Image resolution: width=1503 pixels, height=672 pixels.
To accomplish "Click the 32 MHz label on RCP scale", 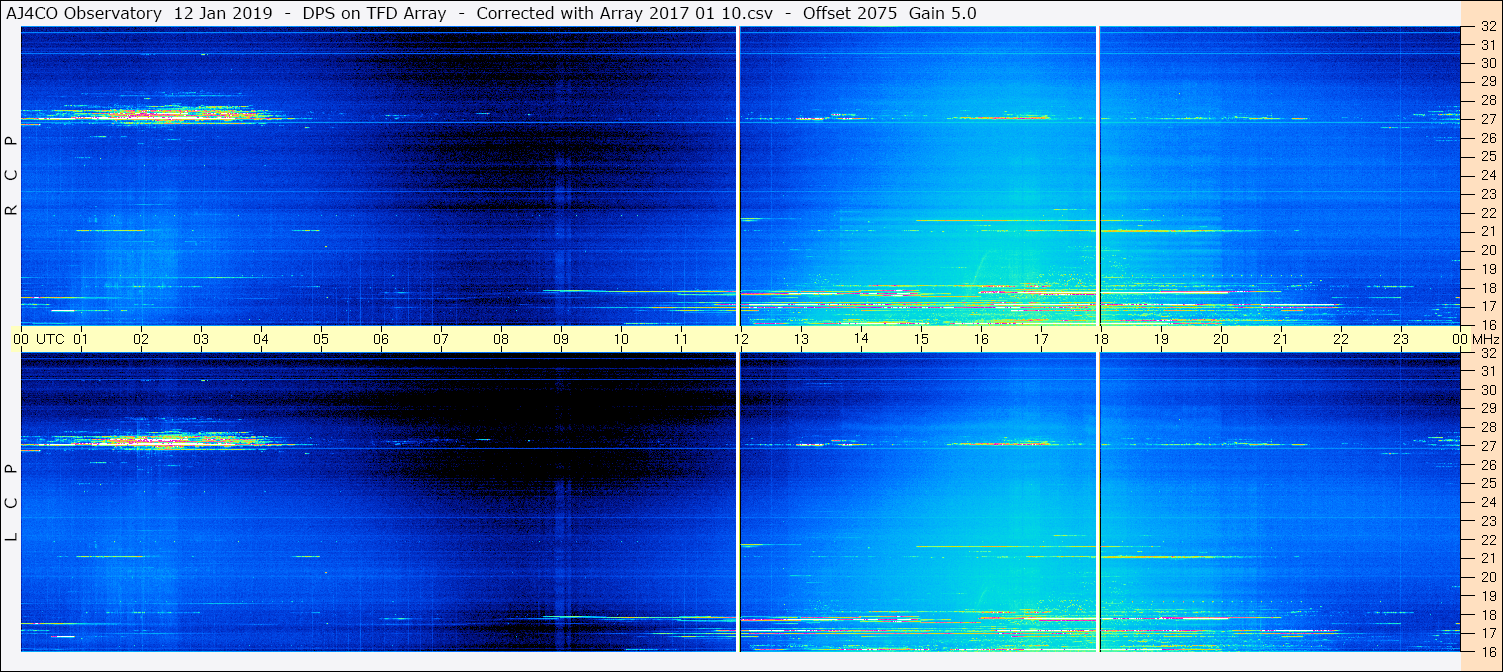I will pyautogui.click(x=1487, y=28).
